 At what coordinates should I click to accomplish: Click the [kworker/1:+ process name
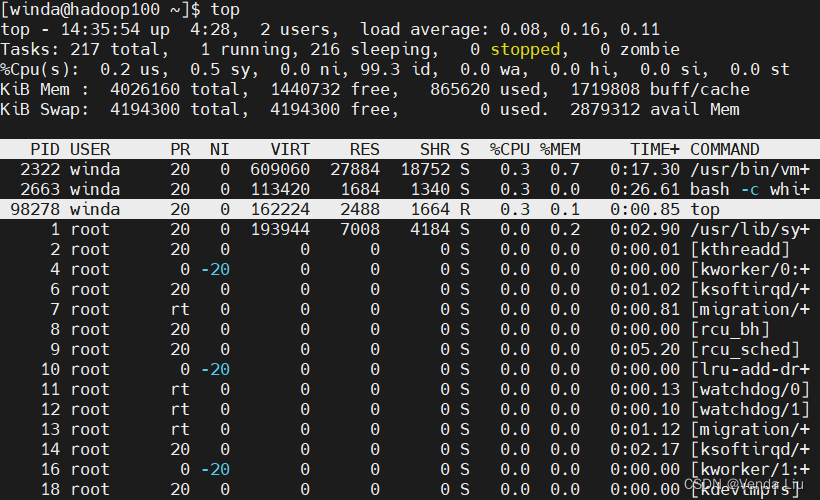(x=750, y=469)
